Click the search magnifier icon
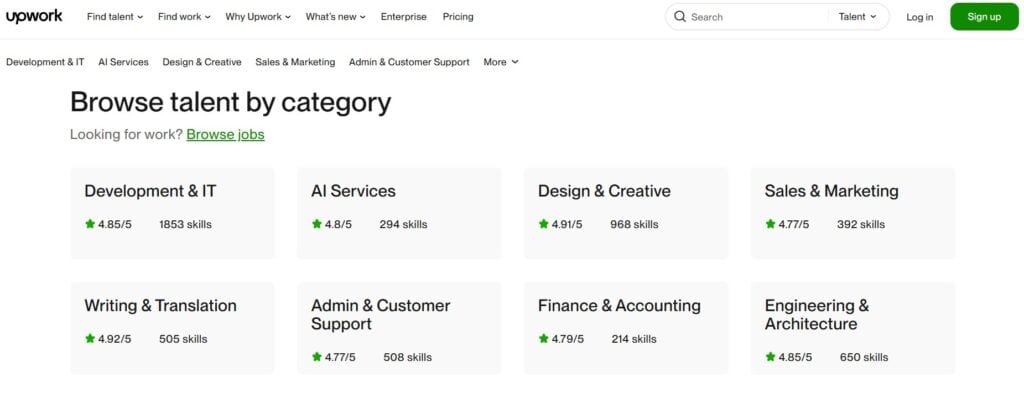The image size is (1024, 413). tap(680, 16)
